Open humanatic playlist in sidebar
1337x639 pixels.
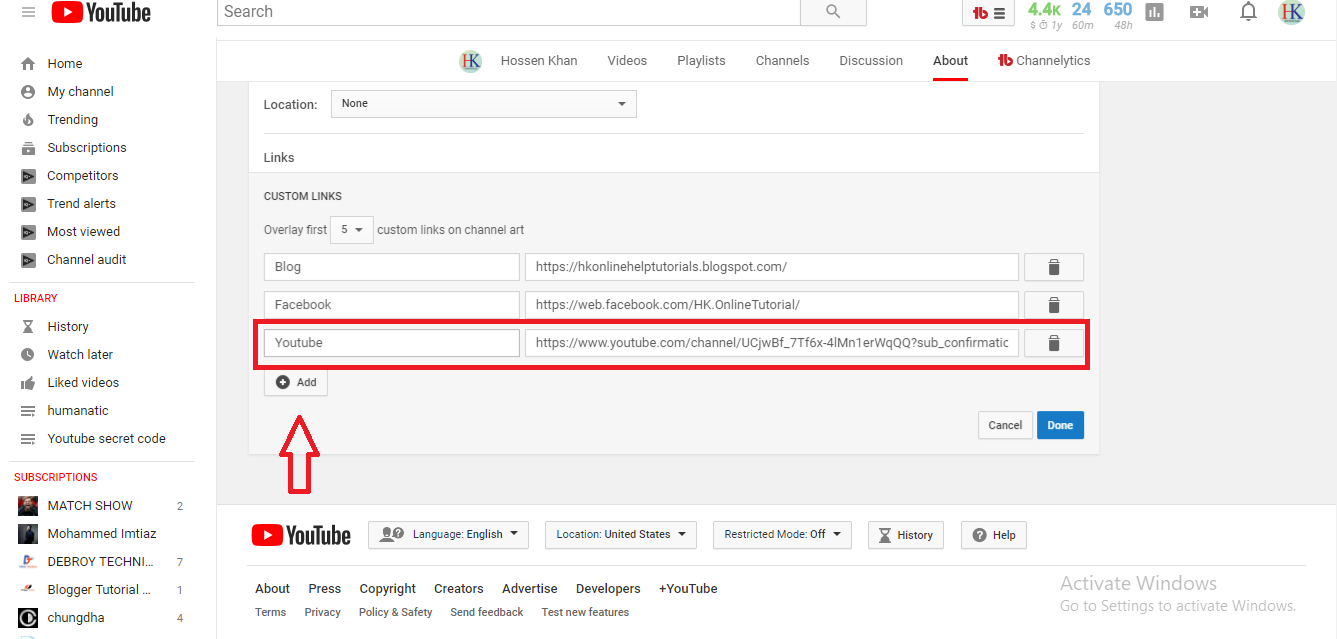(x=78, y=410)
